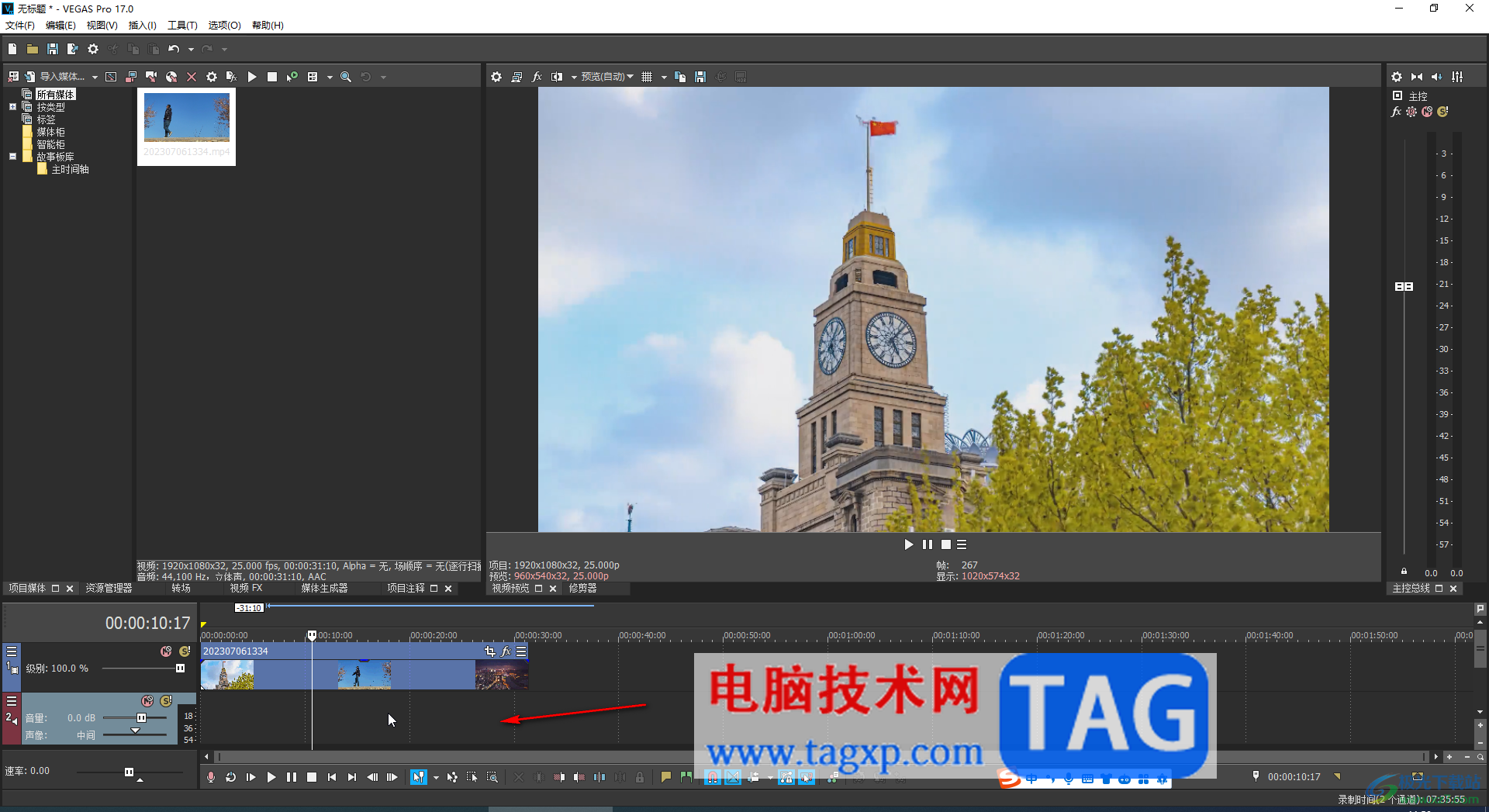Open Video Output FX in preview toolbar
This screenshot has height=812, width=1489.
pos(537,77)
